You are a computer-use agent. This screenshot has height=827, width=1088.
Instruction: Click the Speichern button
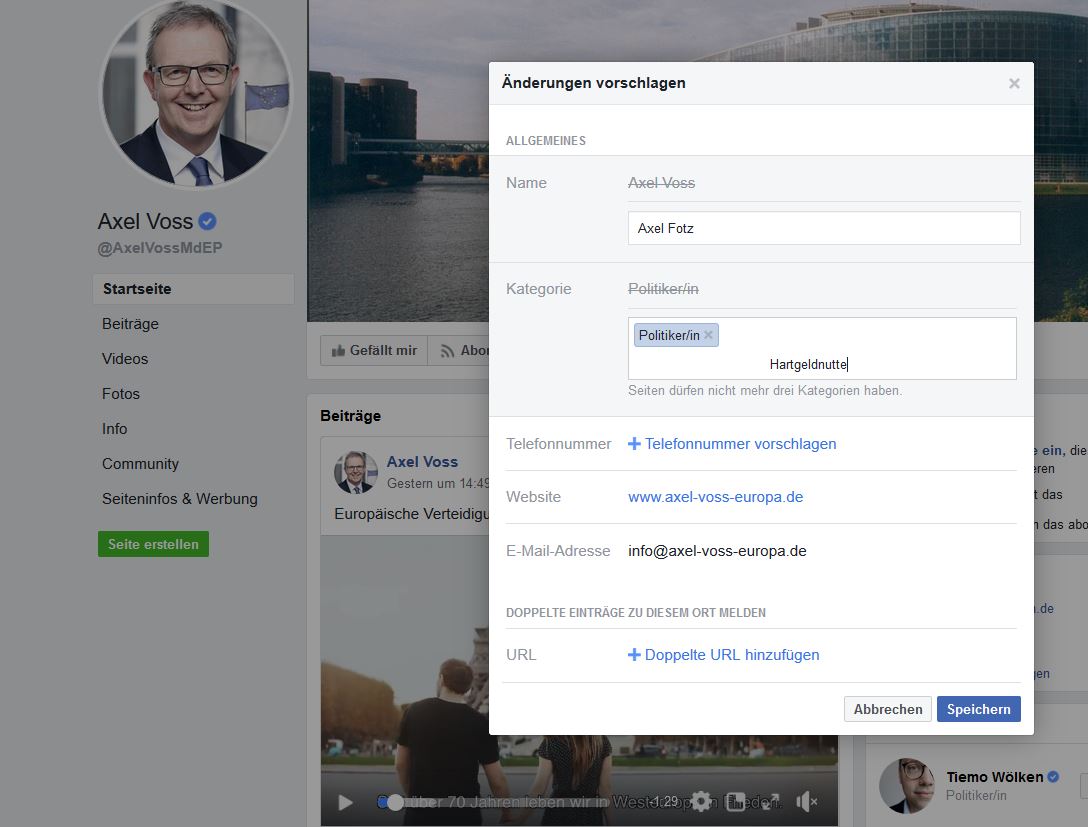(x=978, y=709)
